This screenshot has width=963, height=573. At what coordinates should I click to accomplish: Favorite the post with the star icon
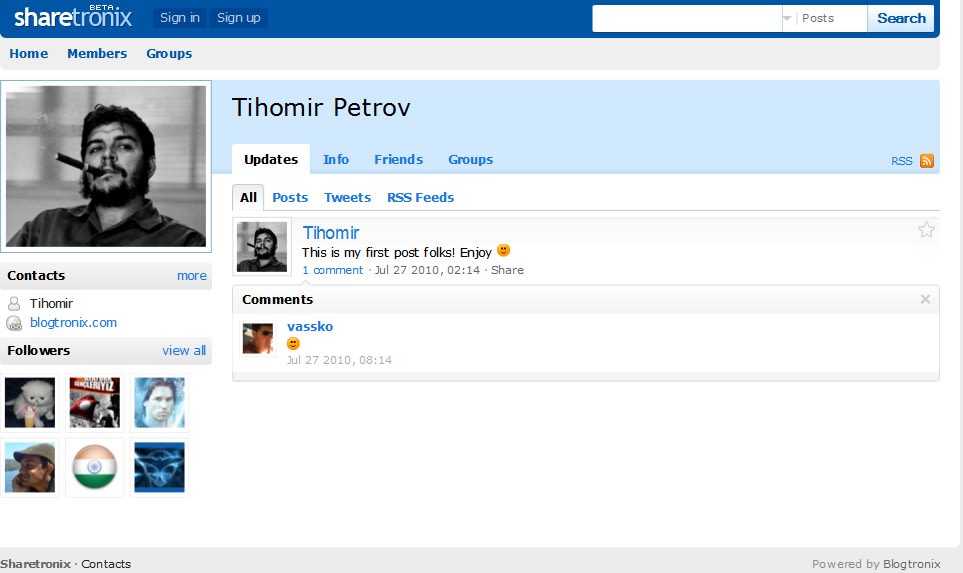click(x=926, y=230)
